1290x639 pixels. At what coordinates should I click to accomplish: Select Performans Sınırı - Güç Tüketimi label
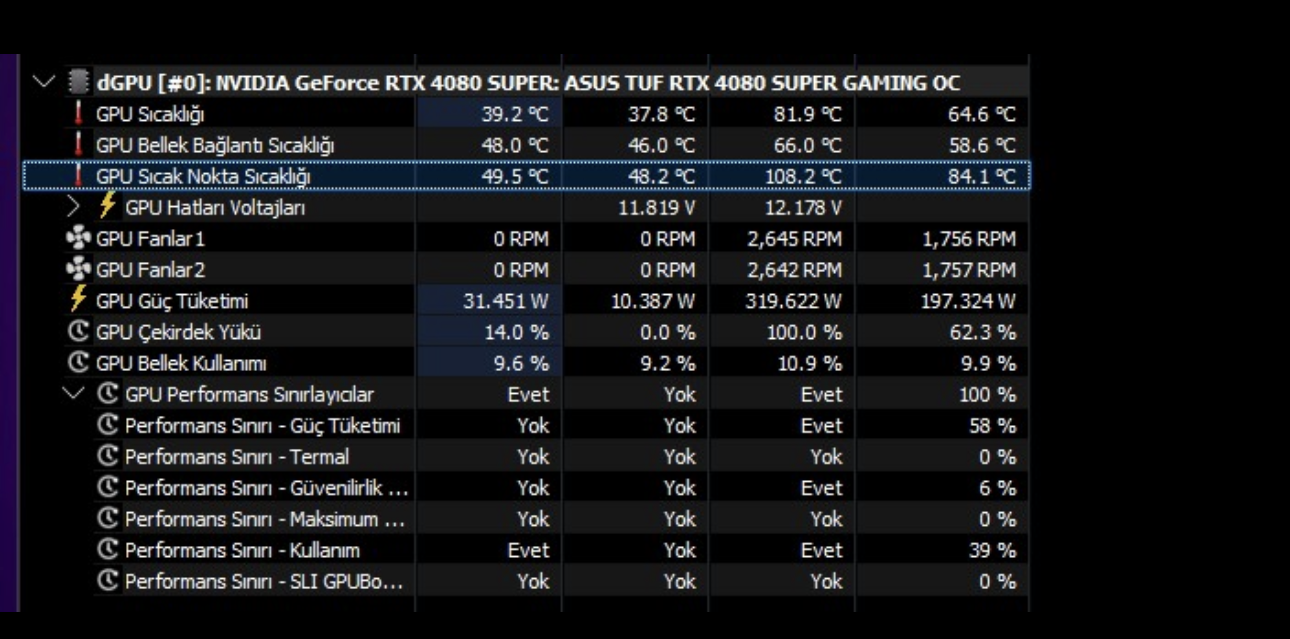point(262,426)
